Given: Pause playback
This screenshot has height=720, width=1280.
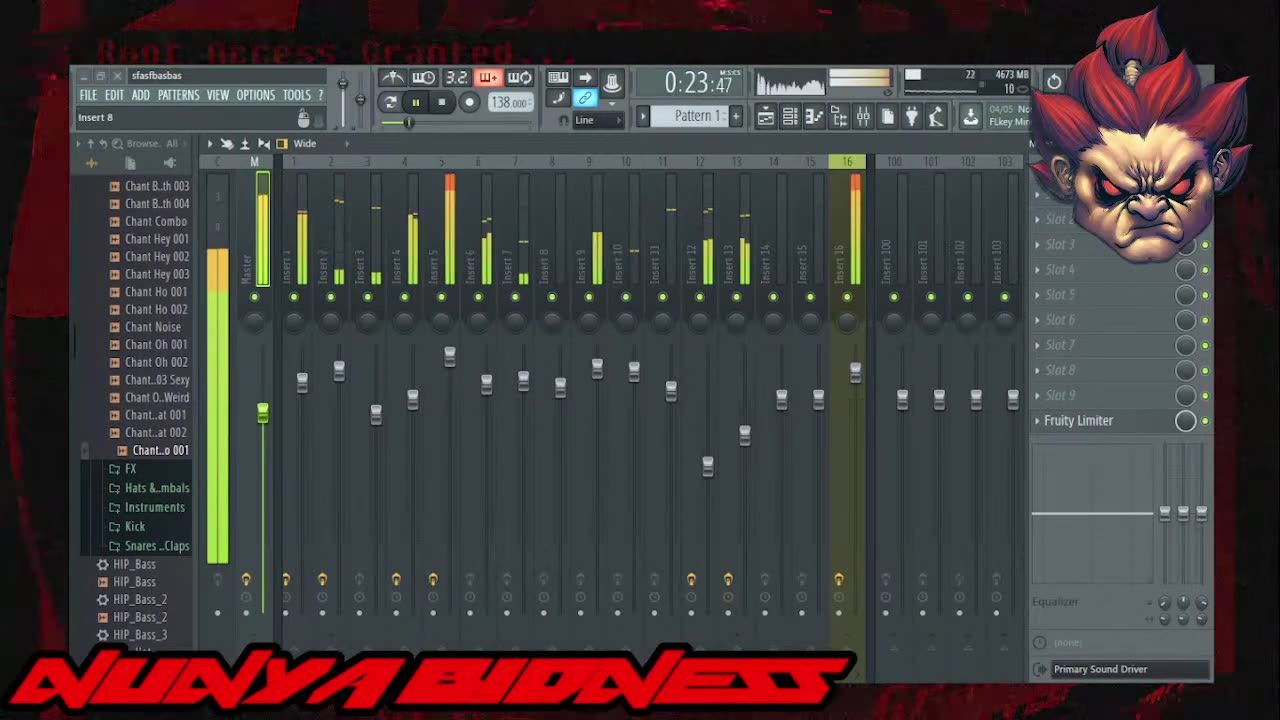Looking at the screenshot, I should coord(415,102).
